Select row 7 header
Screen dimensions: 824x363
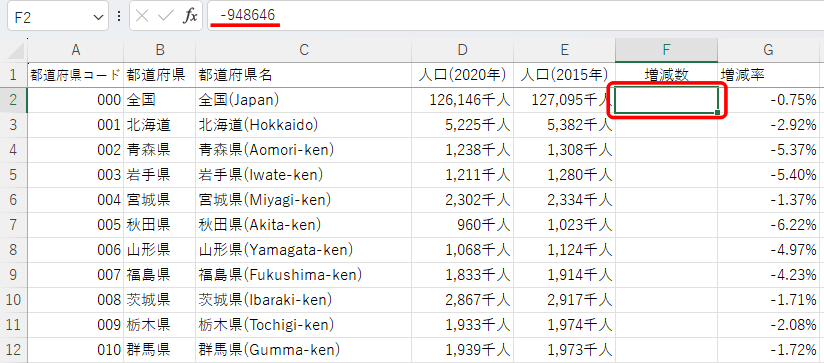(x=14, y=225)
